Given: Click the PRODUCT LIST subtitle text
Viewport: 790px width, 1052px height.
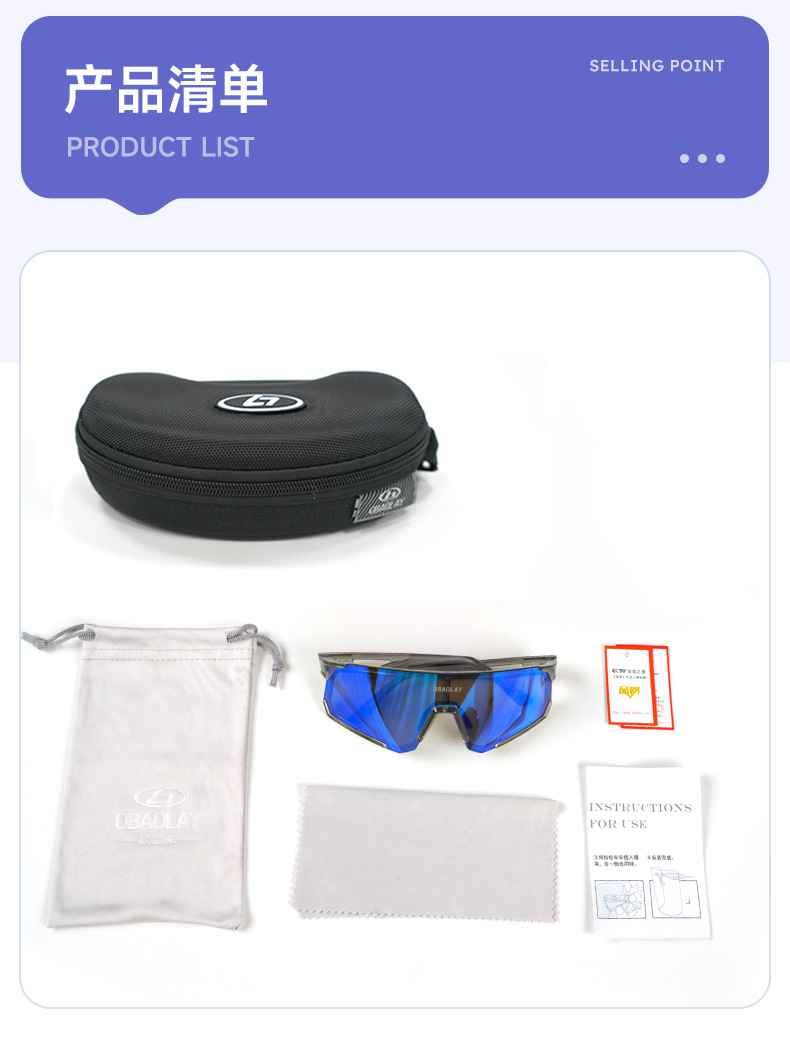Looking at the screenshot, I should click(x=160, y=147).
